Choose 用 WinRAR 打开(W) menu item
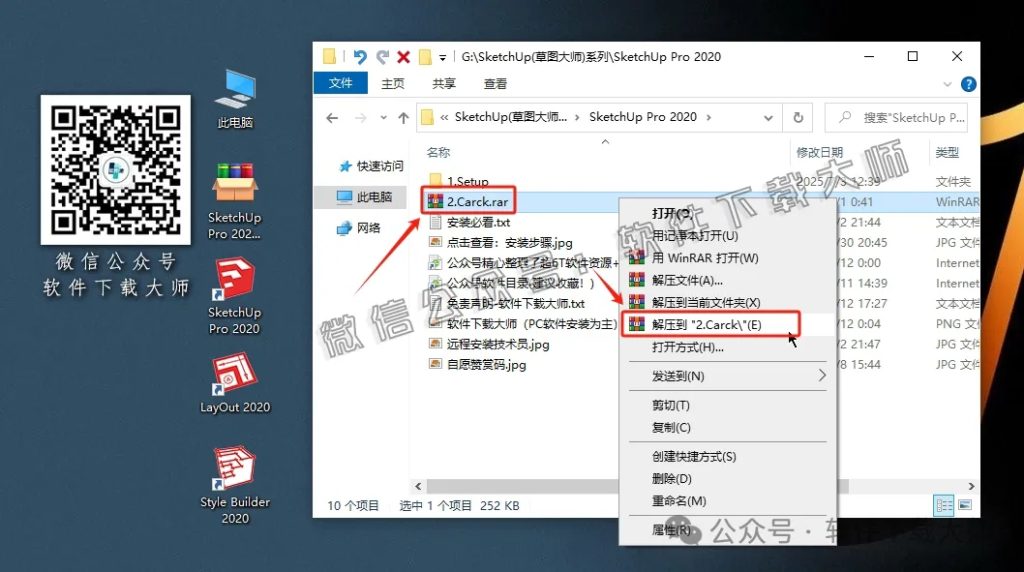The image size is (1024, 572). 728,257
